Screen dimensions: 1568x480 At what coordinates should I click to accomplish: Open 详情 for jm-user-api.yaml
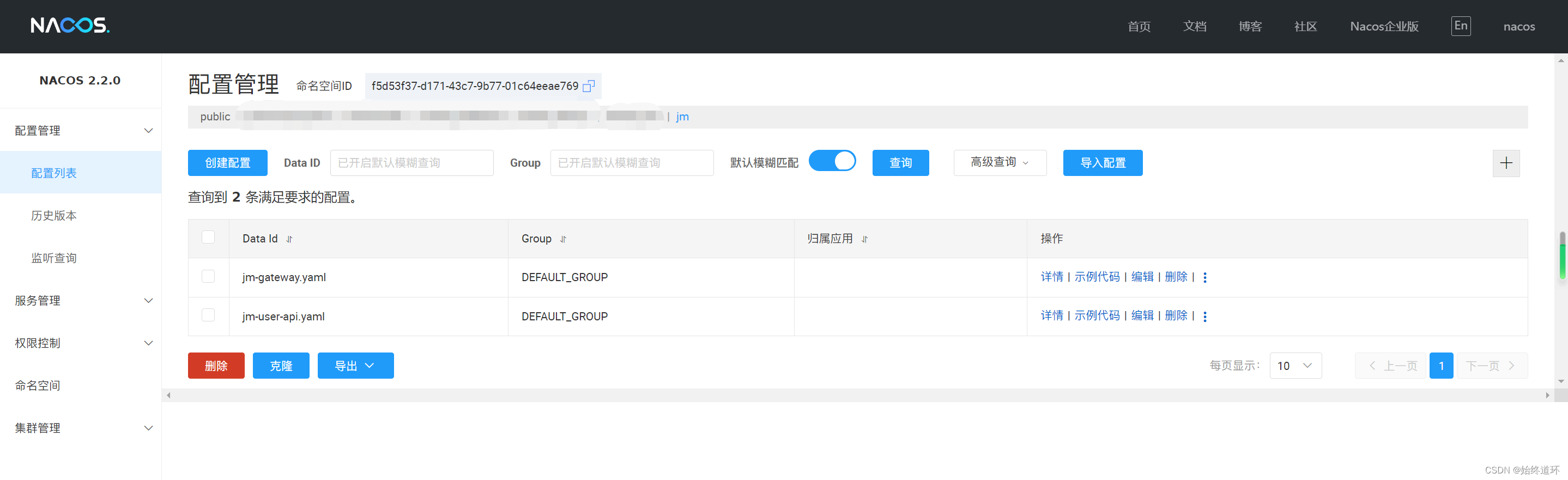1051,316
